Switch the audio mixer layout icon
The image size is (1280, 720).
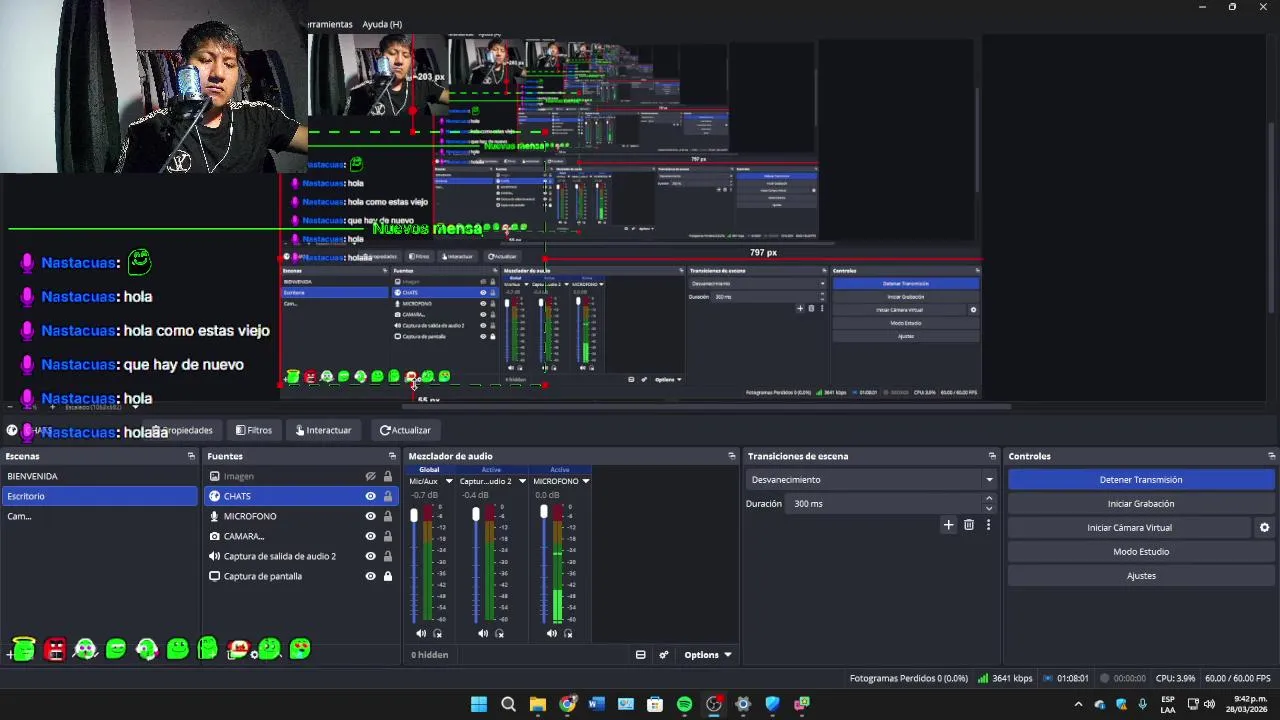pos(640,655)
